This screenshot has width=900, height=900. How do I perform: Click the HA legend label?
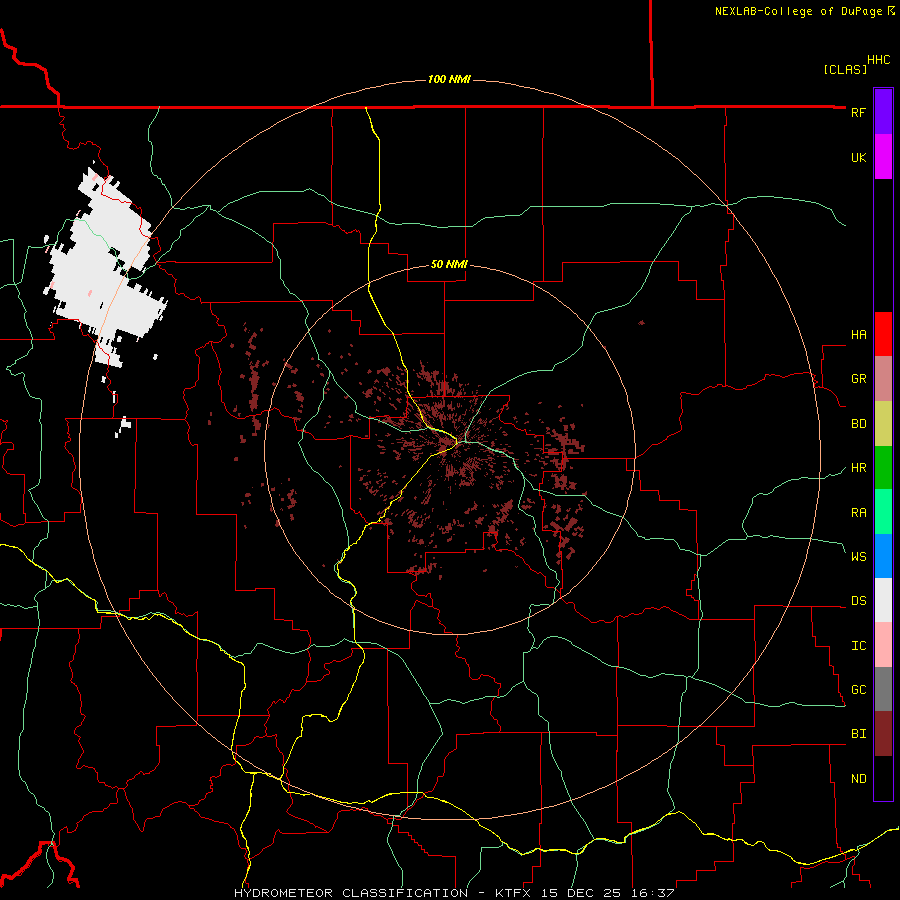point(858,335)
